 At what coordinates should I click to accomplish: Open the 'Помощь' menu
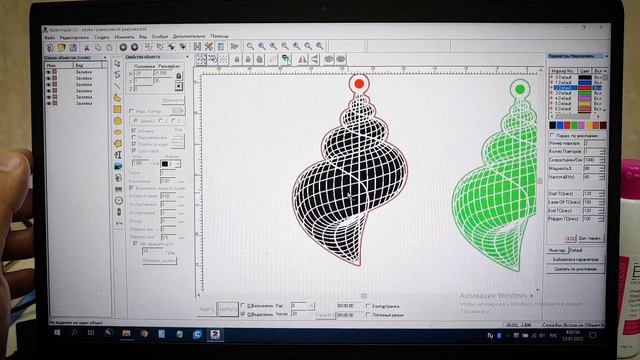tap(220, 36)
